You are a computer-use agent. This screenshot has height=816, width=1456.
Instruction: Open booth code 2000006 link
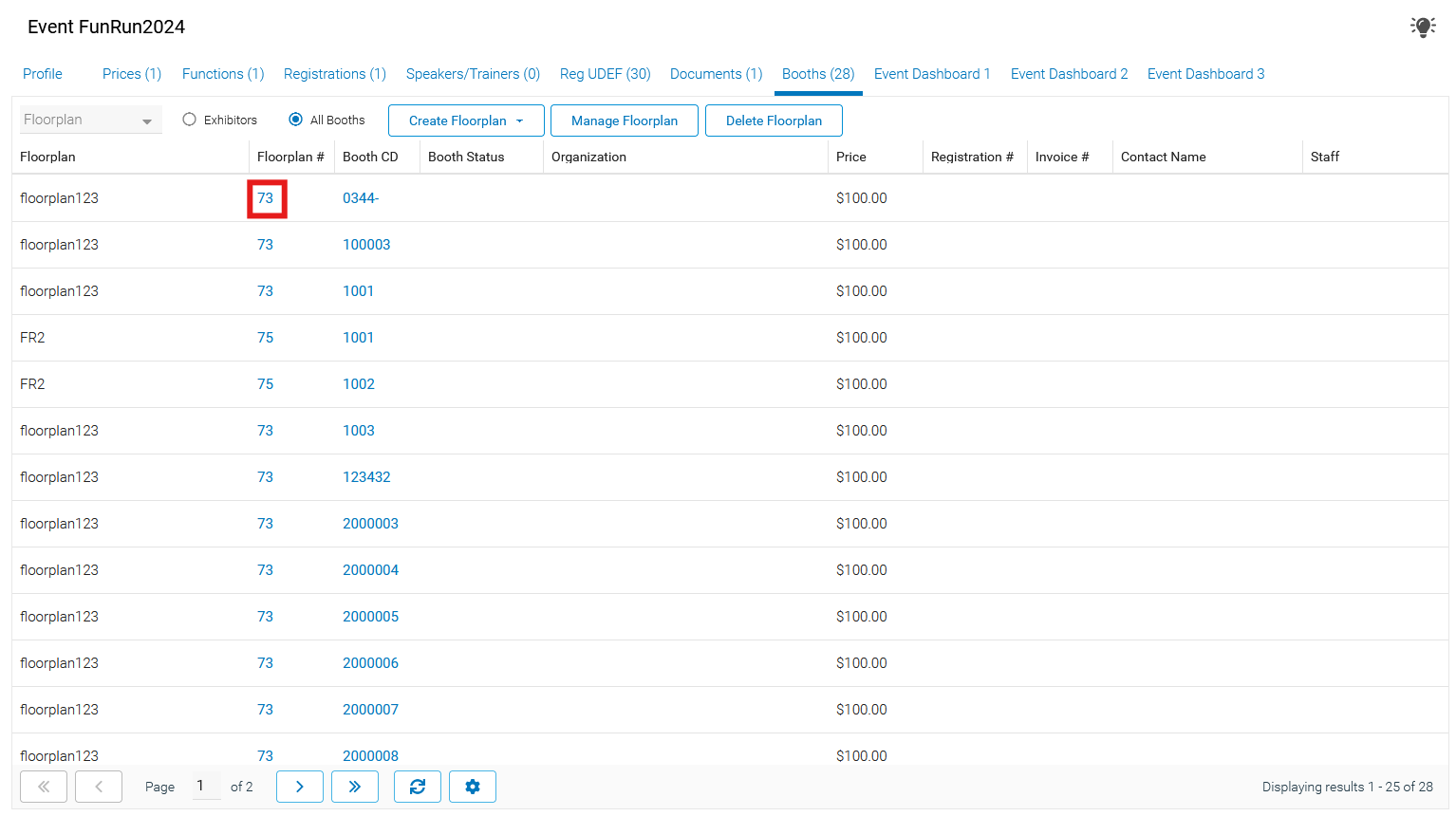[371, 663]
